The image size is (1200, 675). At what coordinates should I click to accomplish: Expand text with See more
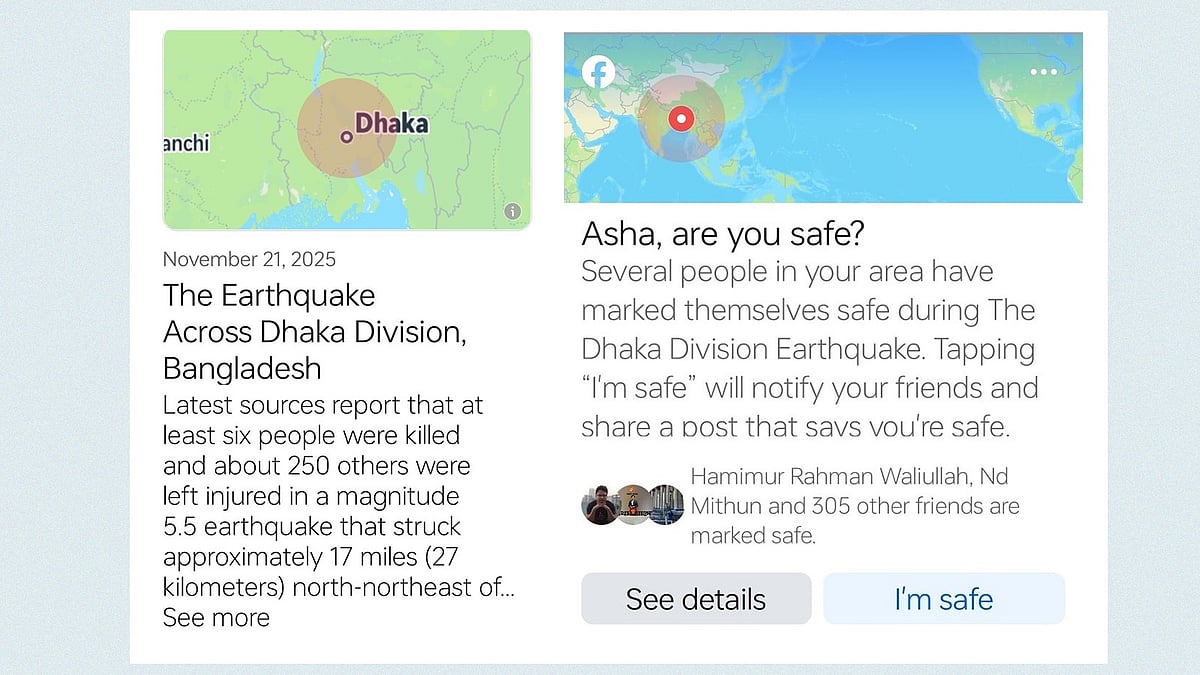[x=216, y=617]
